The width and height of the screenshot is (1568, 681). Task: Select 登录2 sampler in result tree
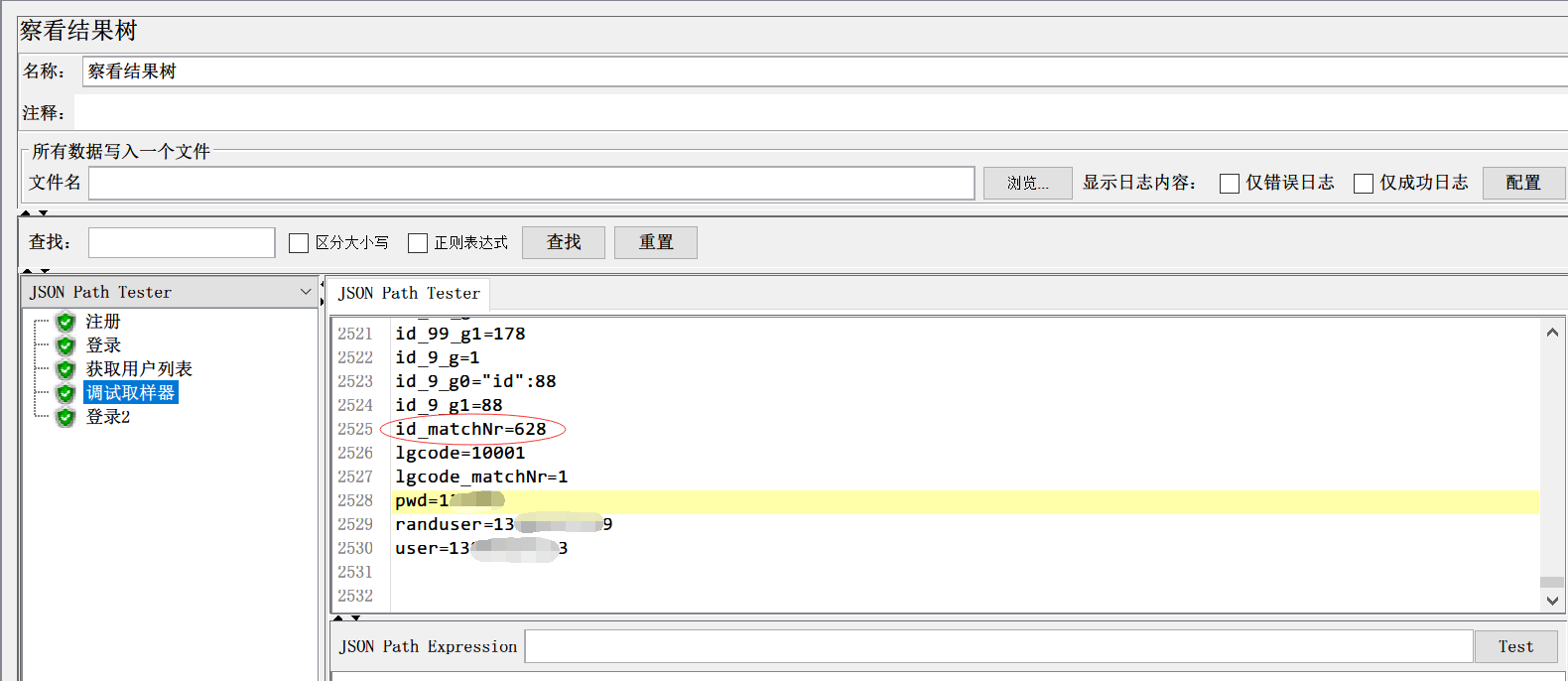pyautogui.click(x=108, y=417)
